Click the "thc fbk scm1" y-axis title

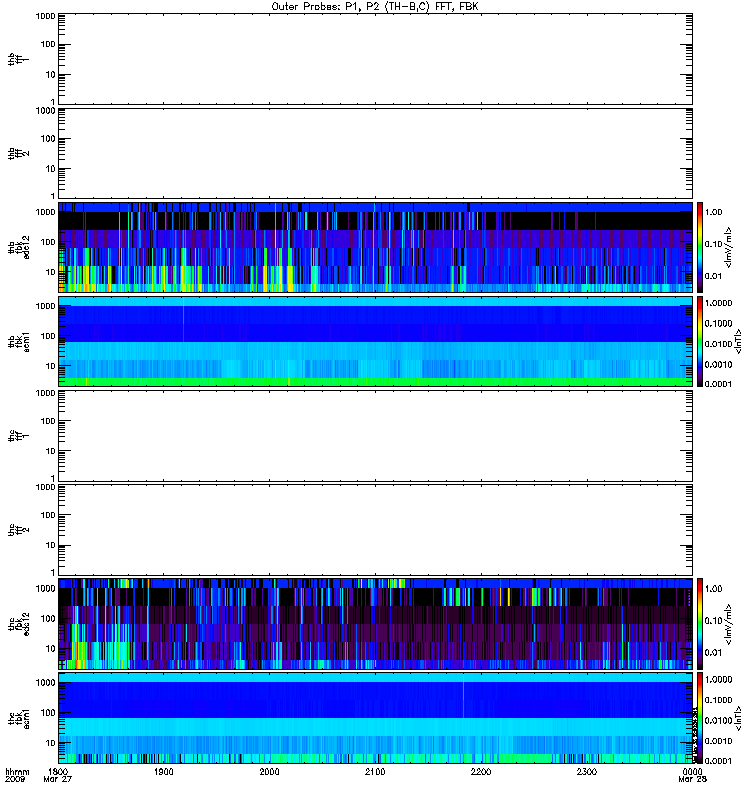tap(19, 718)
